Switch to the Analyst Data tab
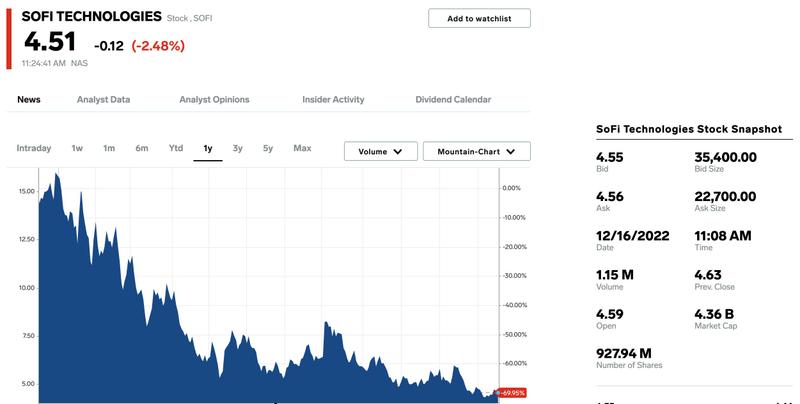Screen dimensions: 800x404 coord(104,99)
